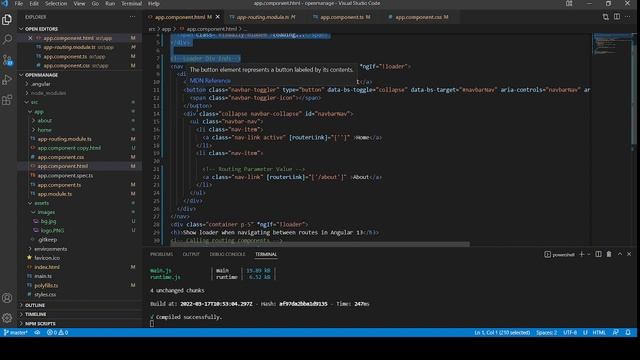Open editor more actions ellipsis
640x360 pixels.
click(x=628, y=17)
